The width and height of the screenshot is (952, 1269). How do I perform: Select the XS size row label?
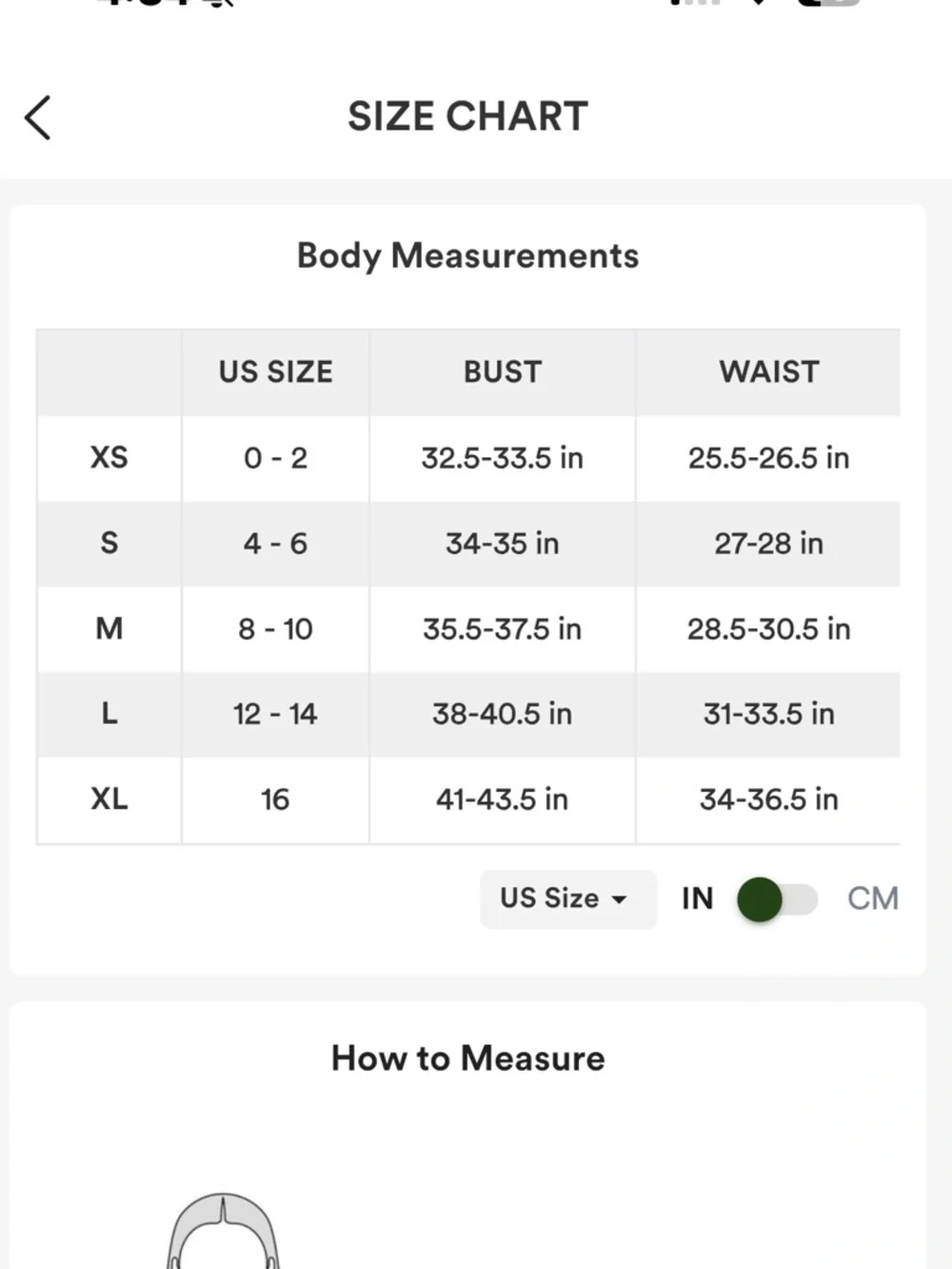click(x=109, y=458)
